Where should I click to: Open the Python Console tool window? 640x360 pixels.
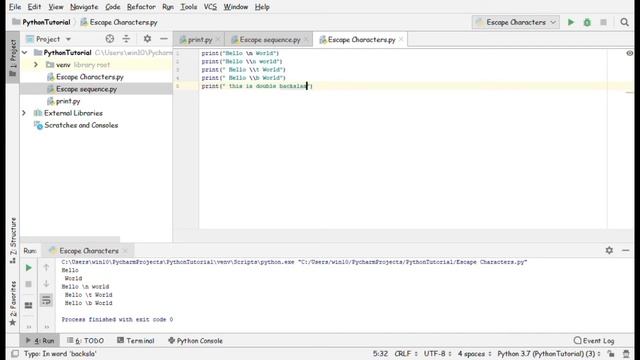click(195, 340)
